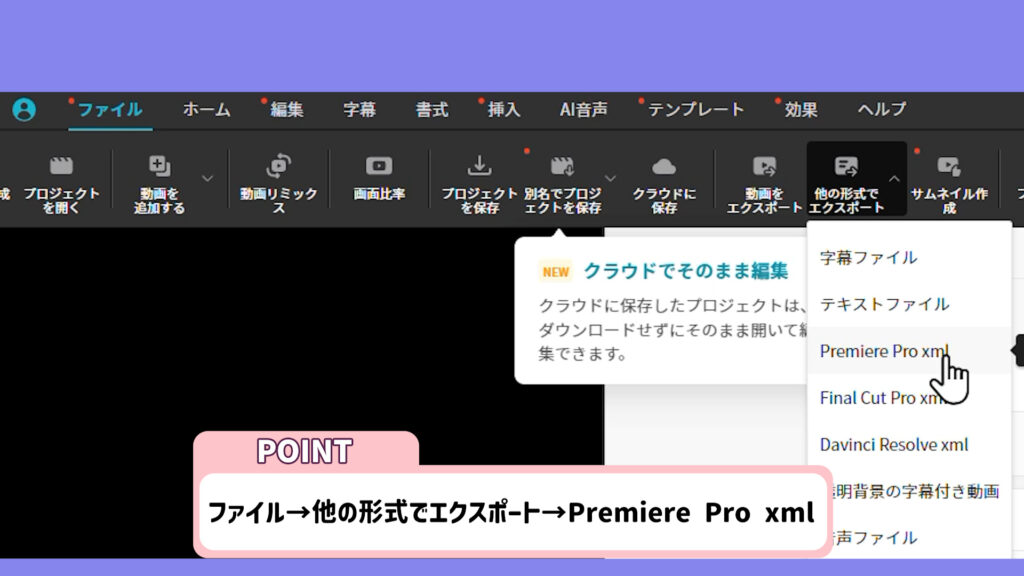Image resolution: width=1024 pixels, height=576 pixels.
Task: Choose Davinci Resolve xml export option
Action: (909, 445)
